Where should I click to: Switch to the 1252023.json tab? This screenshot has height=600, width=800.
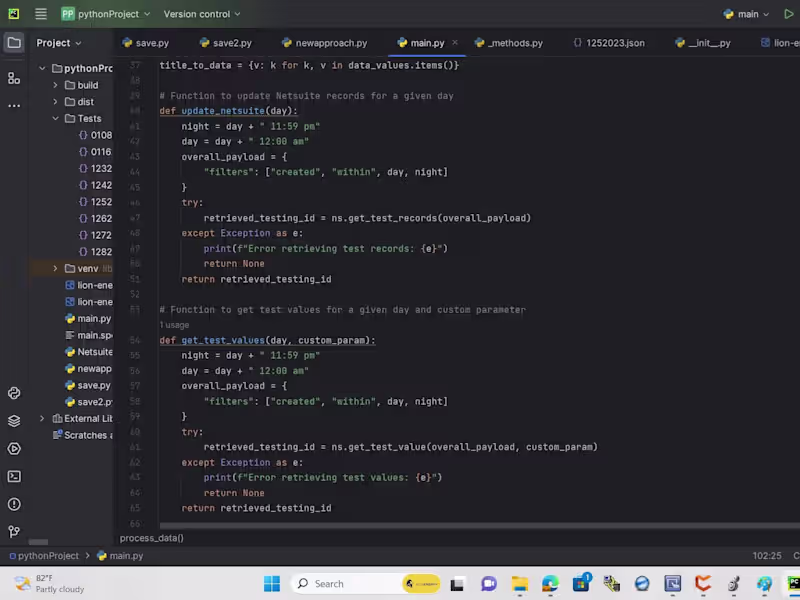pos(609,43)
